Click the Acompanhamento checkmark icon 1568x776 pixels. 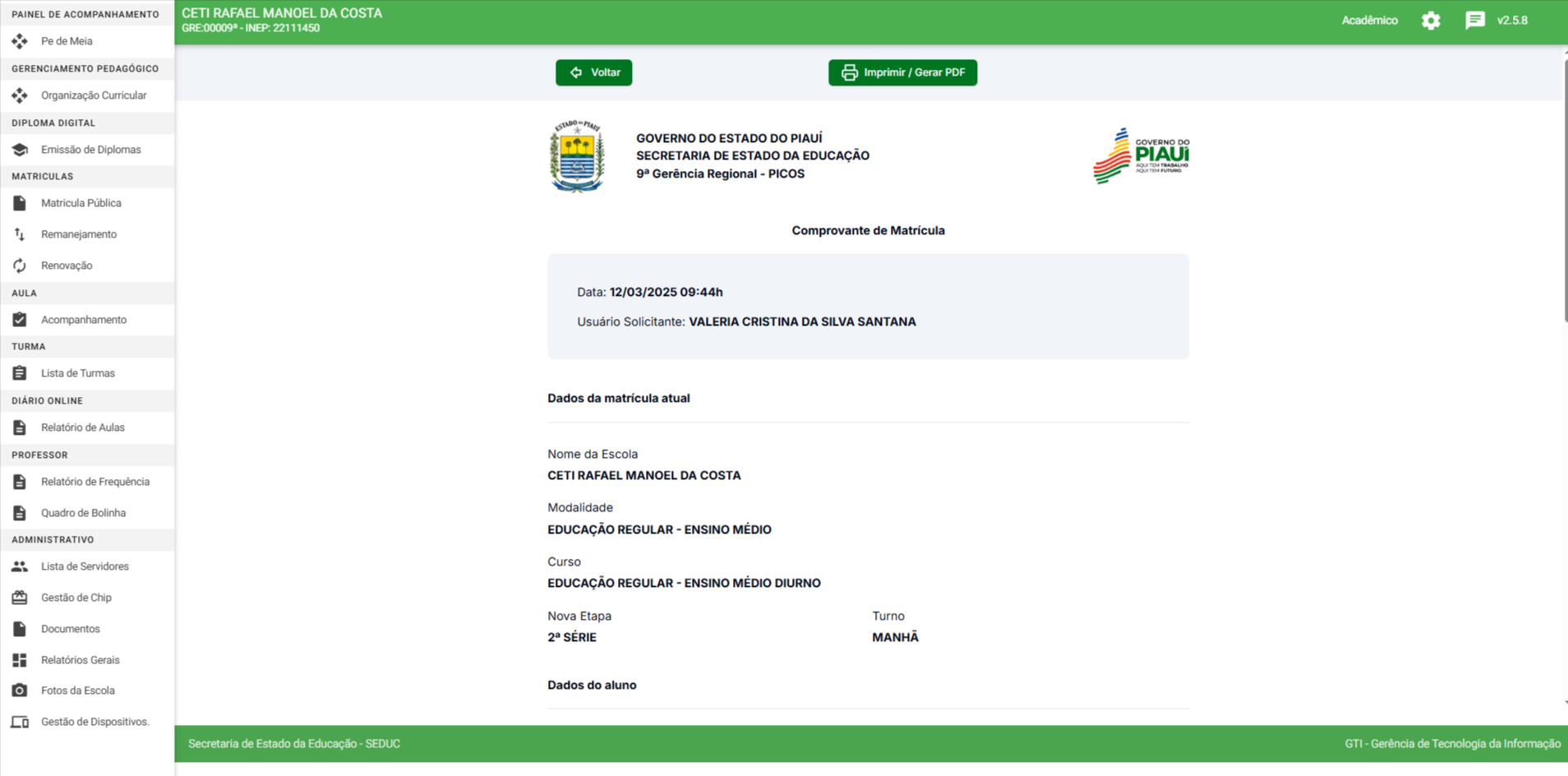(20, 320)
